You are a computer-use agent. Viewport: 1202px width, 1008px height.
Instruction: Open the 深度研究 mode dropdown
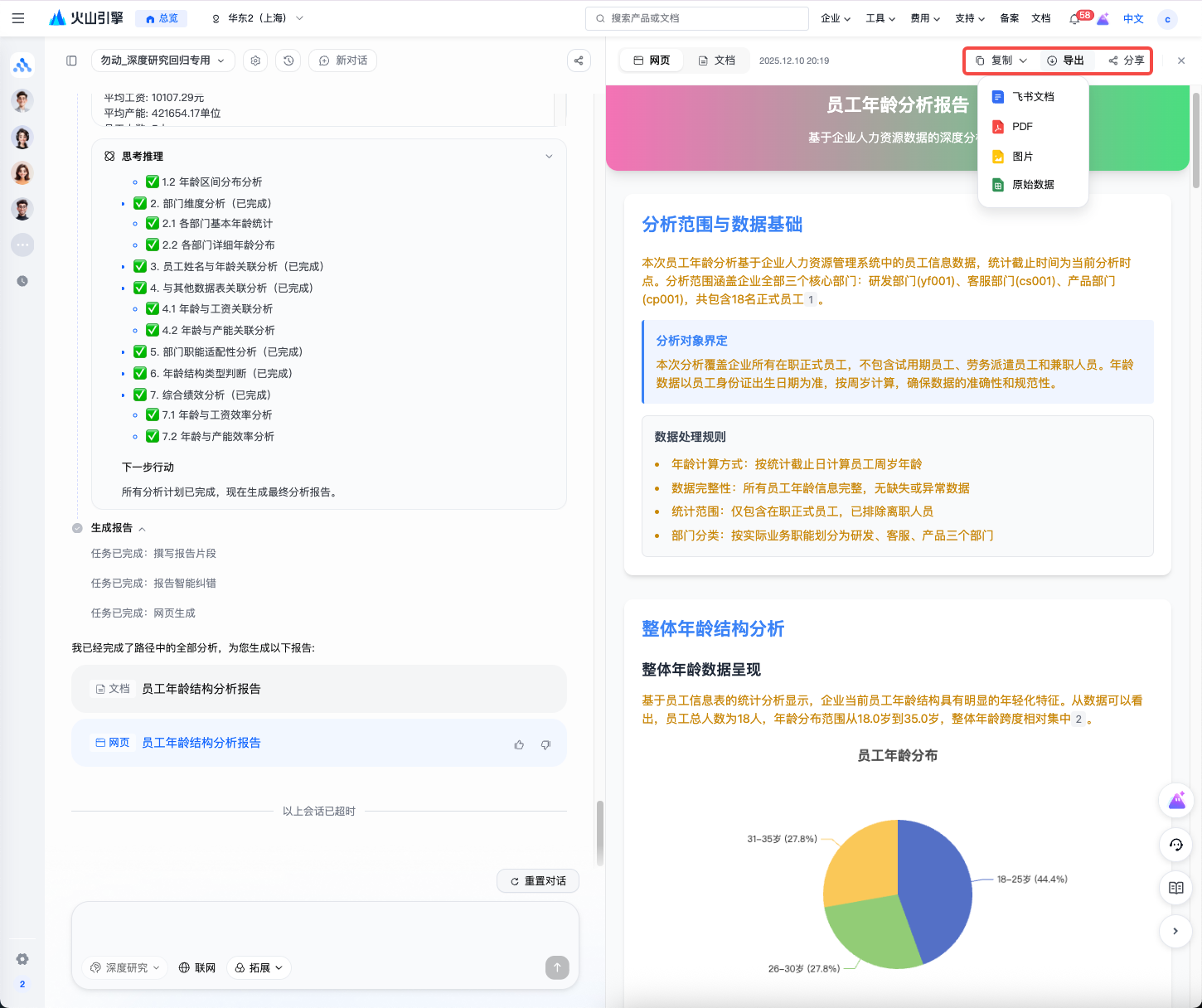[x=124, y=967]
